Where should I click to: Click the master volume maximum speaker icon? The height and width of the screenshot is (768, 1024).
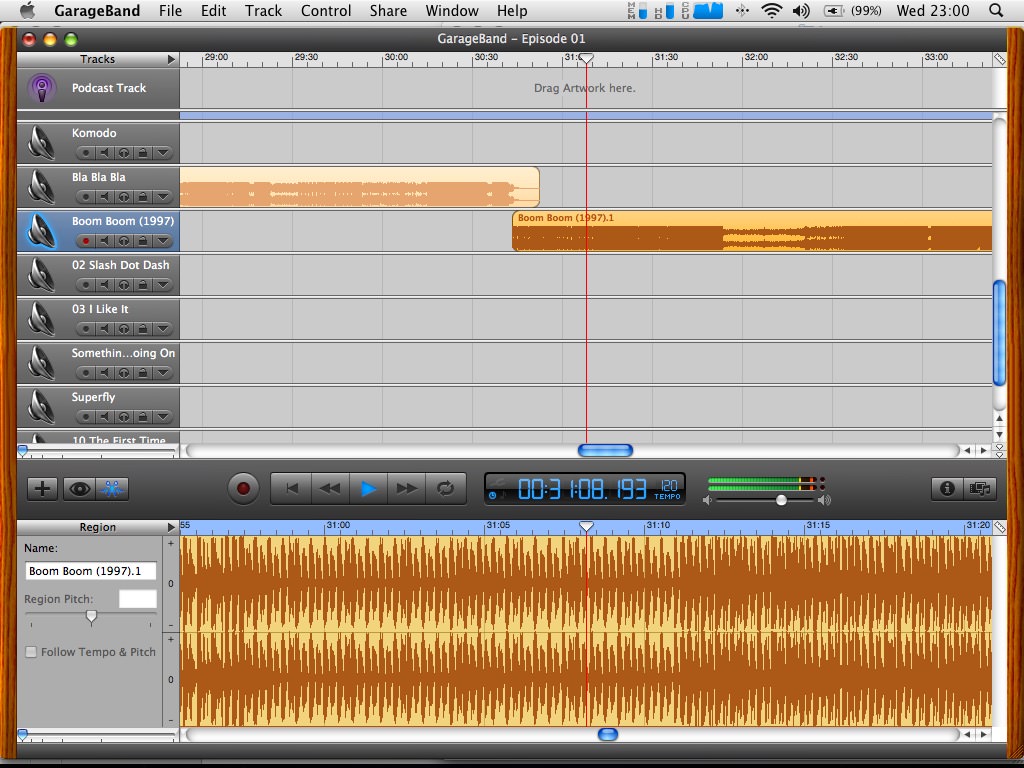(x=825, y=500)
